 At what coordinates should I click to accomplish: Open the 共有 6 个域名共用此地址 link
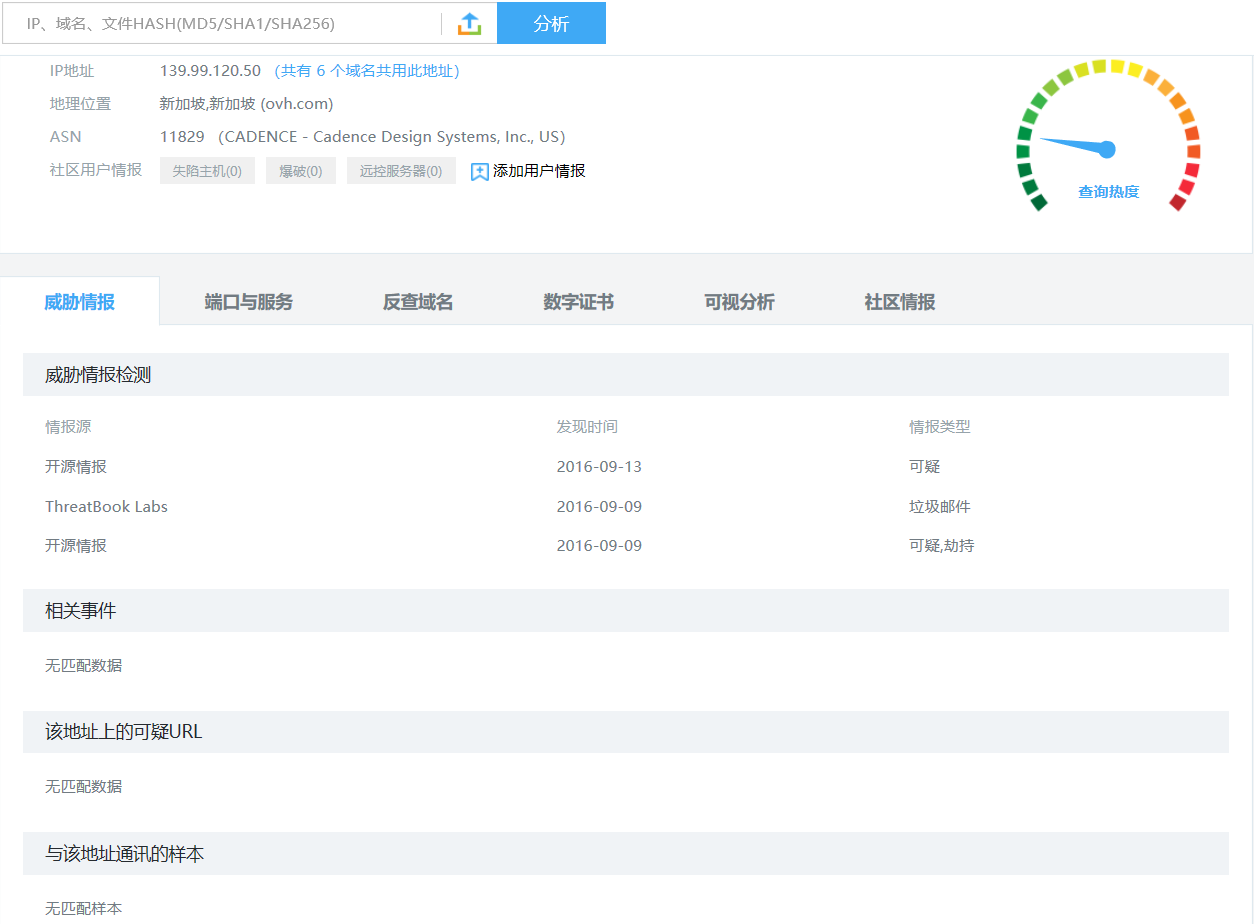[367, 71]
